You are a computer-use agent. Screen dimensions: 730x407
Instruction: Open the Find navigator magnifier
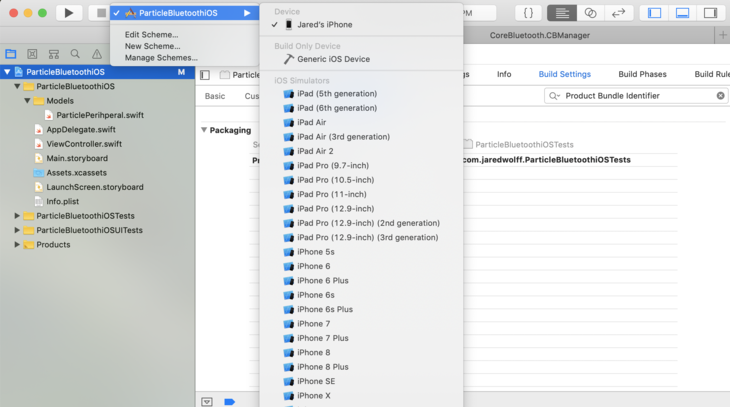[75, 54]
